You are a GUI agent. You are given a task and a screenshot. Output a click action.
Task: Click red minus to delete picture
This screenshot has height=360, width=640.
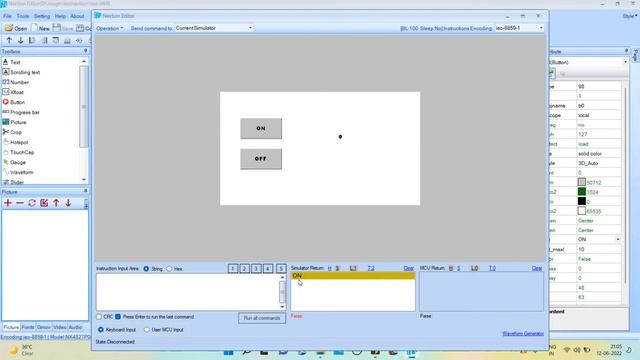coord(20,203)
